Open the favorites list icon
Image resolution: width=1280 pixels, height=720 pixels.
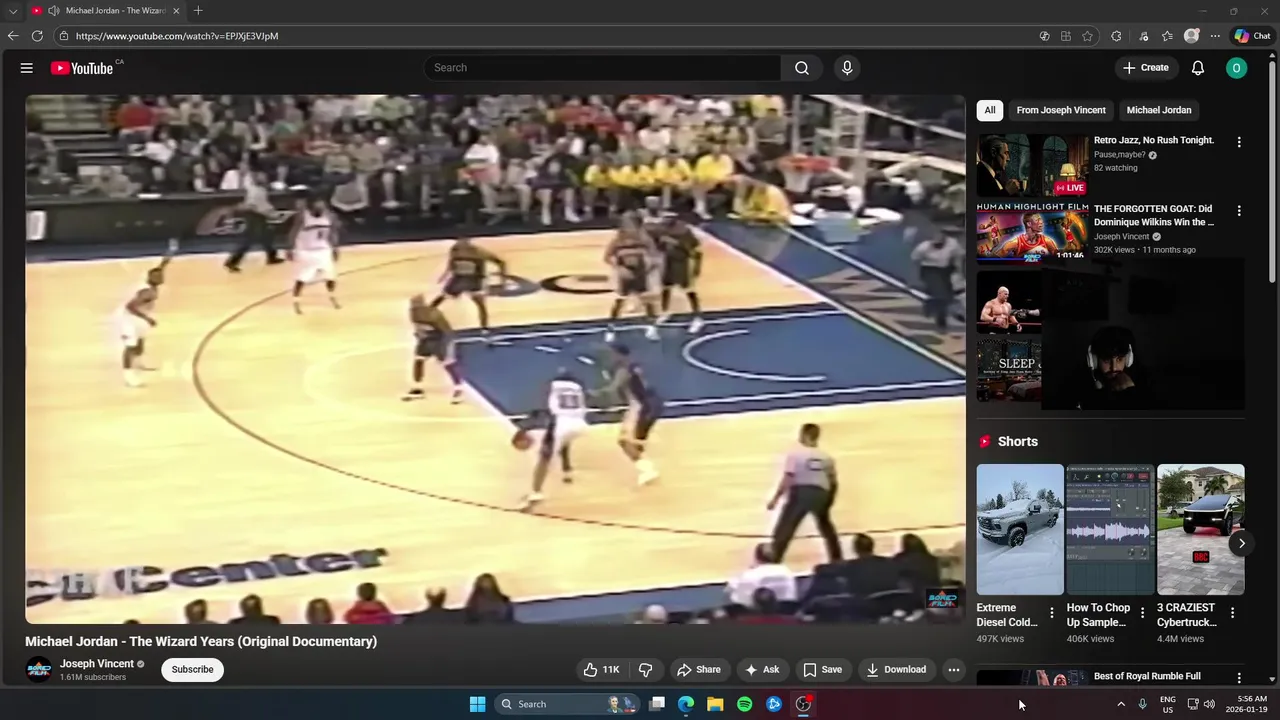click(1167, 36)
